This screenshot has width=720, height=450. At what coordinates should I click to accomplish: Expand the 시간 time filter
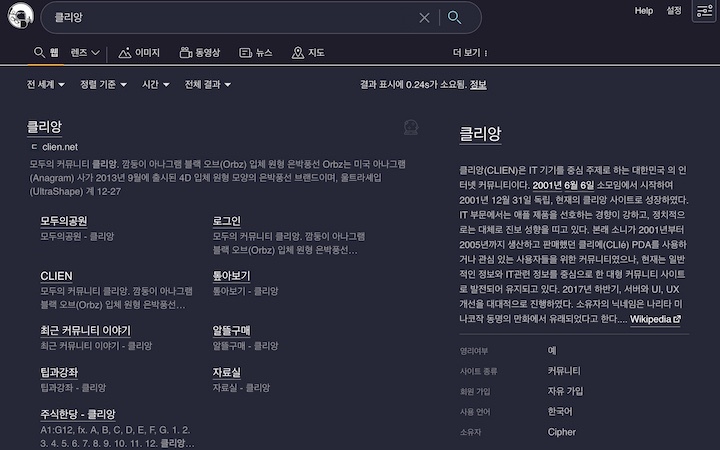pos(156,84)
